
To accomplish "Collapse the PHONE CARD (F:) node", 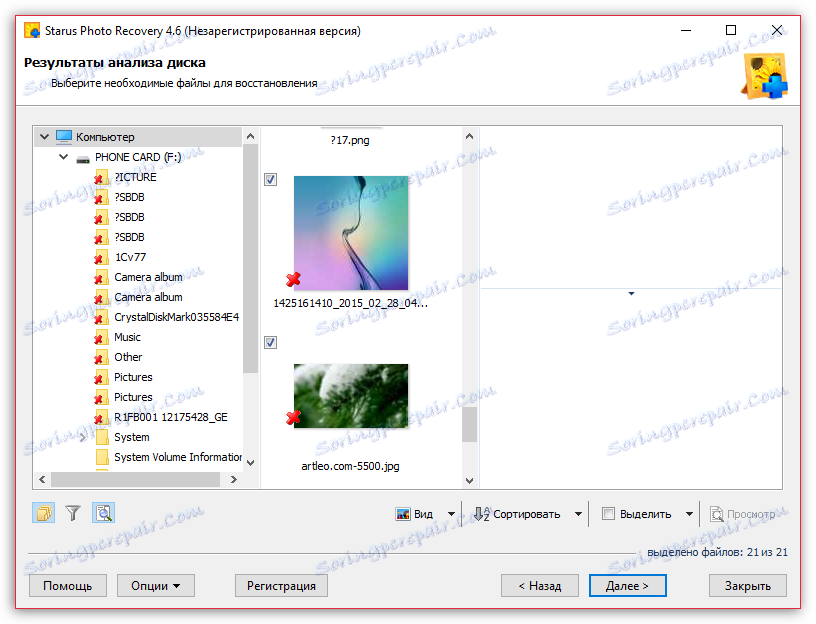I will (63, 157).
